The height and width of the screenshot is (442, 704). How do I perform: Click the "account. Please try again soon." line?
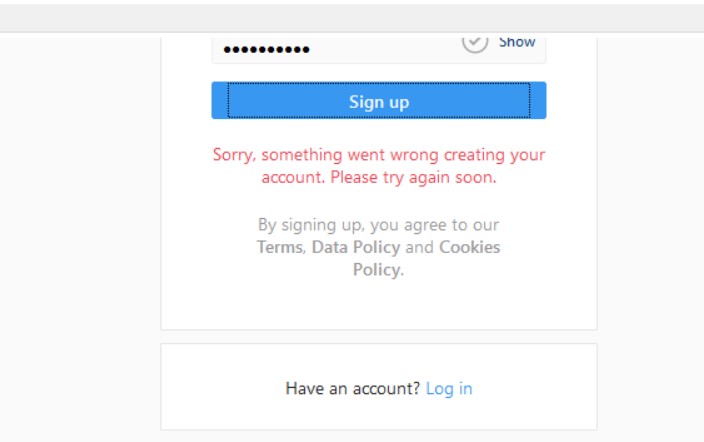pos(379,178)
